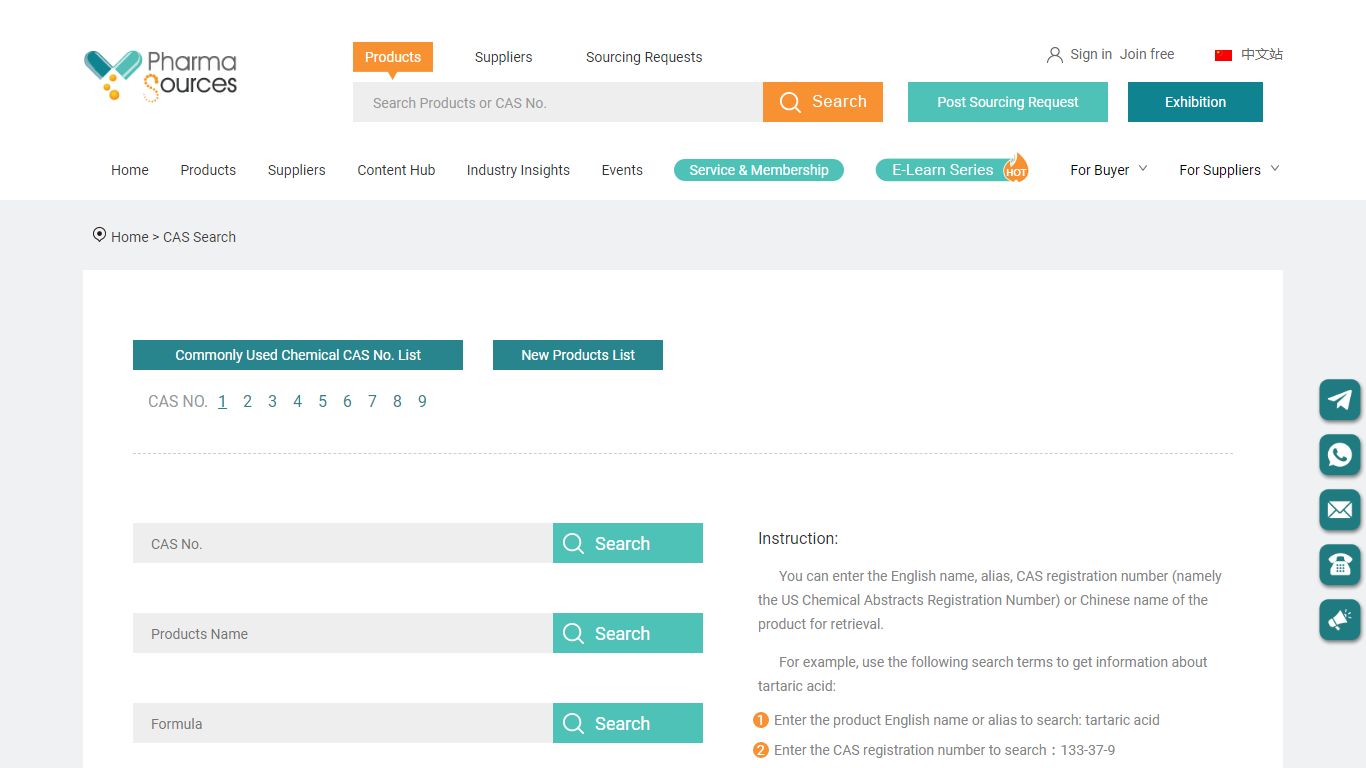This screenshot has width=1366, height=768.
Task: Open Industry Insights menu item
Action: point(518,170)
